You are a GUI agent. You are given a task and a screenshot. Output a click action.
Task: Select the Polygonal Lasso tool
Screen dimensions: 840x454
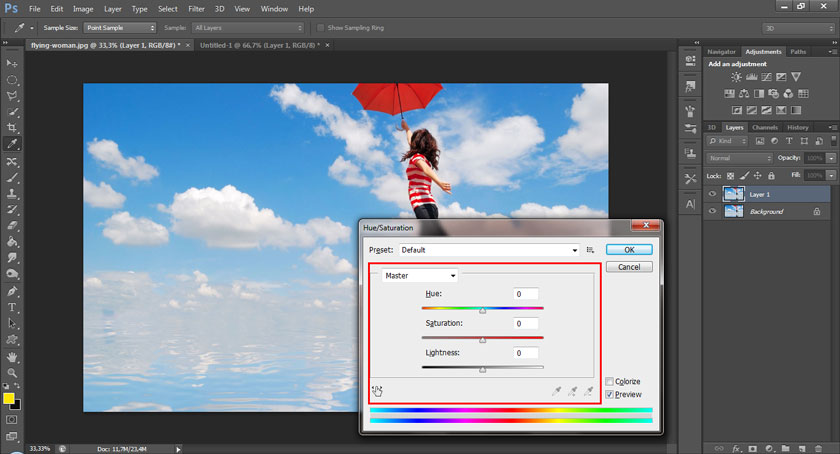12,96
